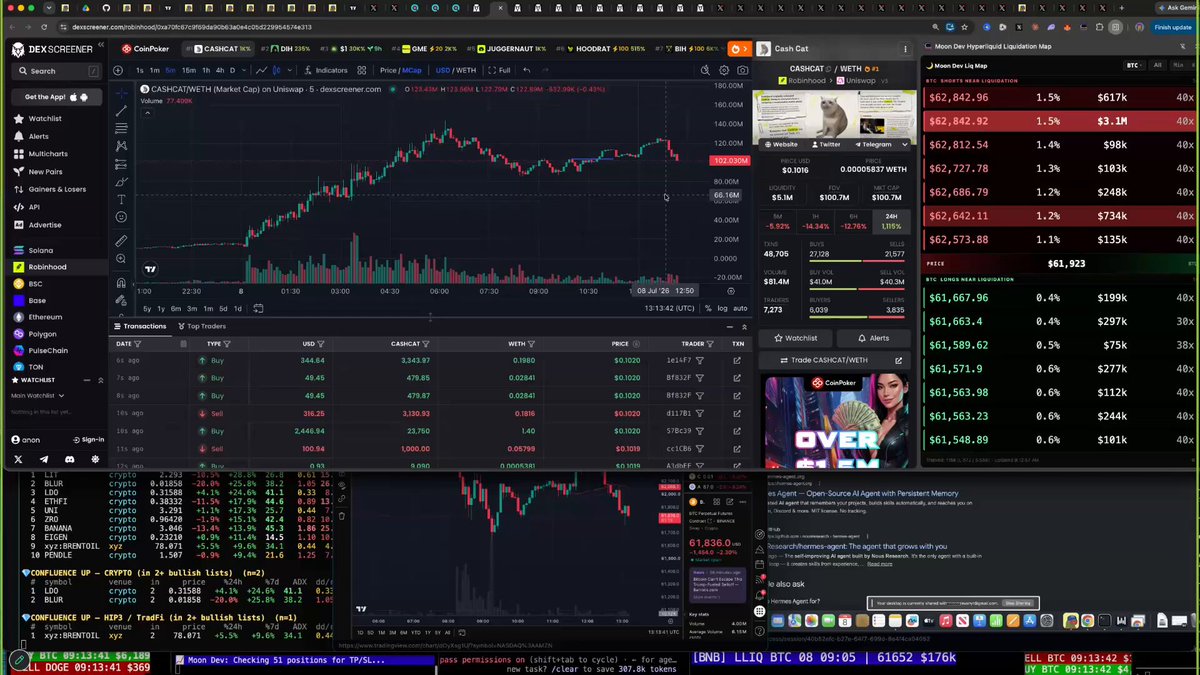The image size is (1200, 675).
Task: Open chart settings gear icon
Action: (x=723, y=70)
